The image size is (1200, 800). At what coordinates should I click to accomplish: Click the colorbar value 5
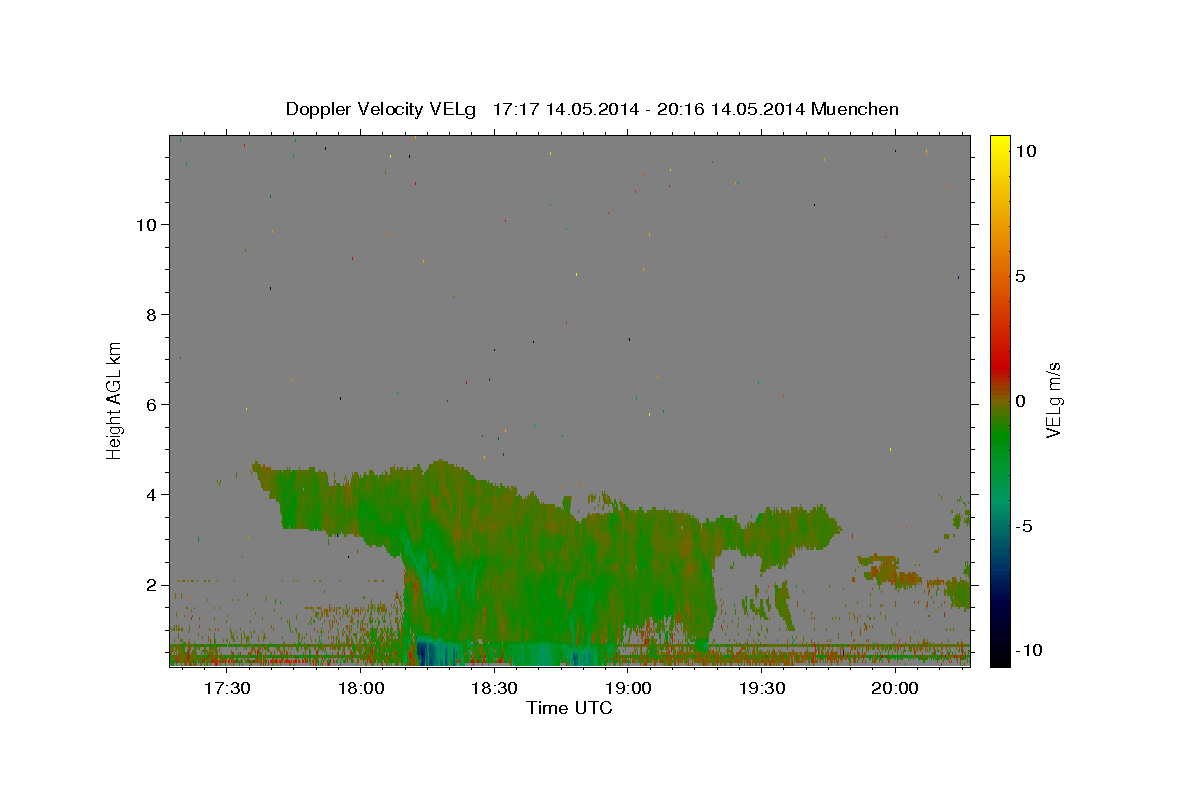click(1020, 276)
